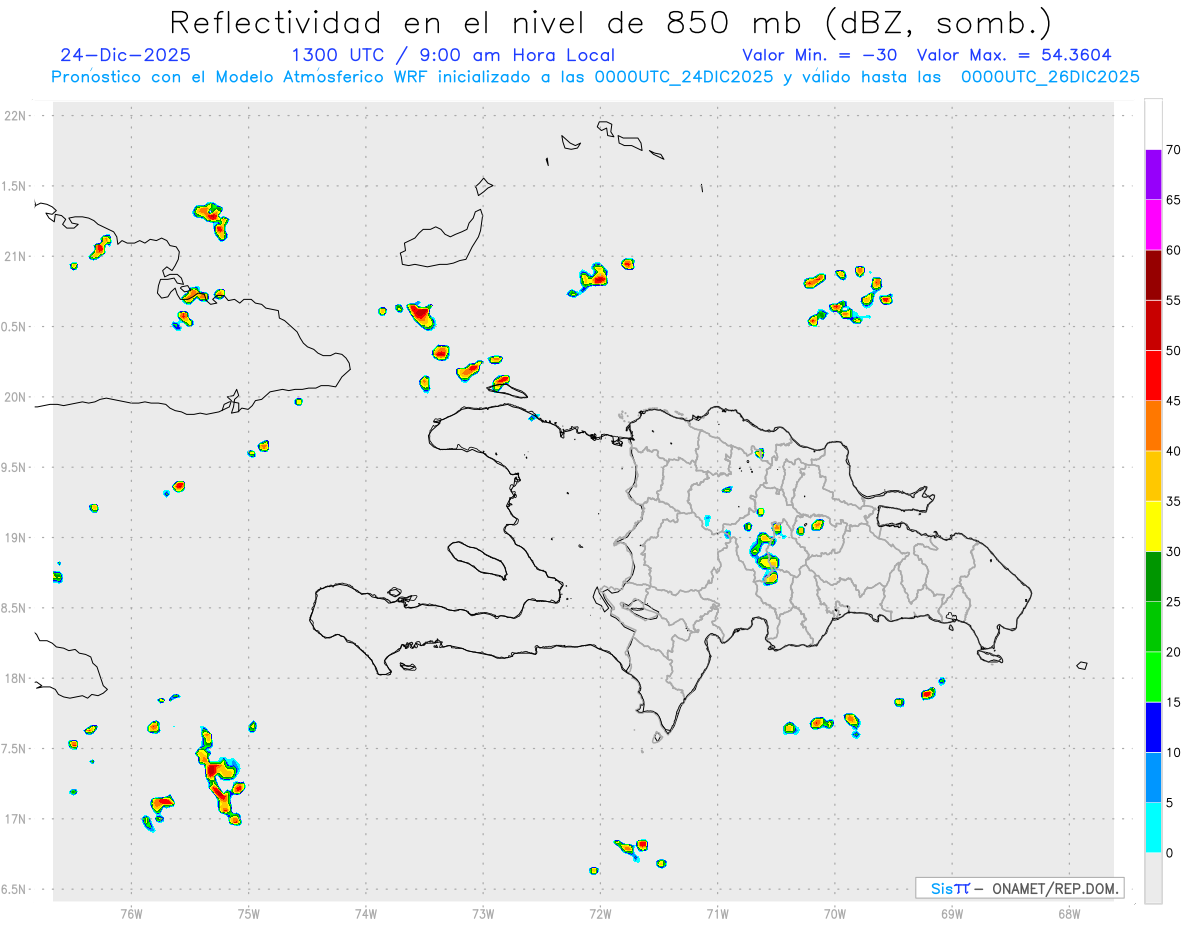Click the time label '1300 UTC / 9:00 am Hora Local'

[x=453, y=55]
